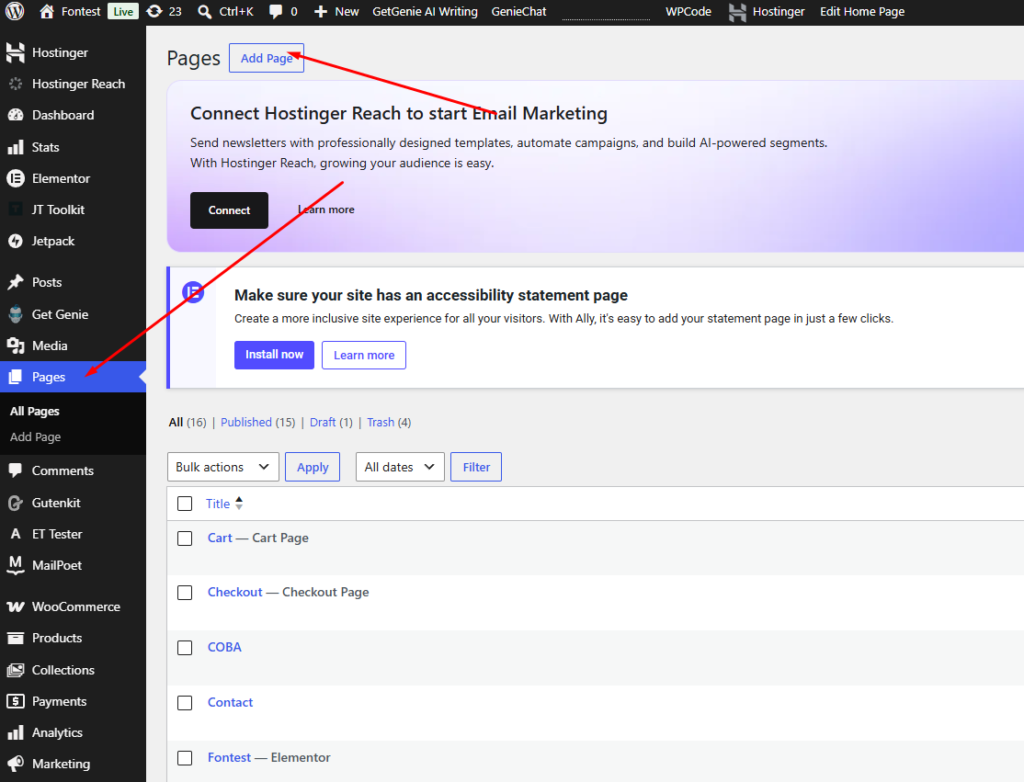Click Learn more in Hostinger Reach banner
Screen dimensions: 1024x782
tap(326, 210)
